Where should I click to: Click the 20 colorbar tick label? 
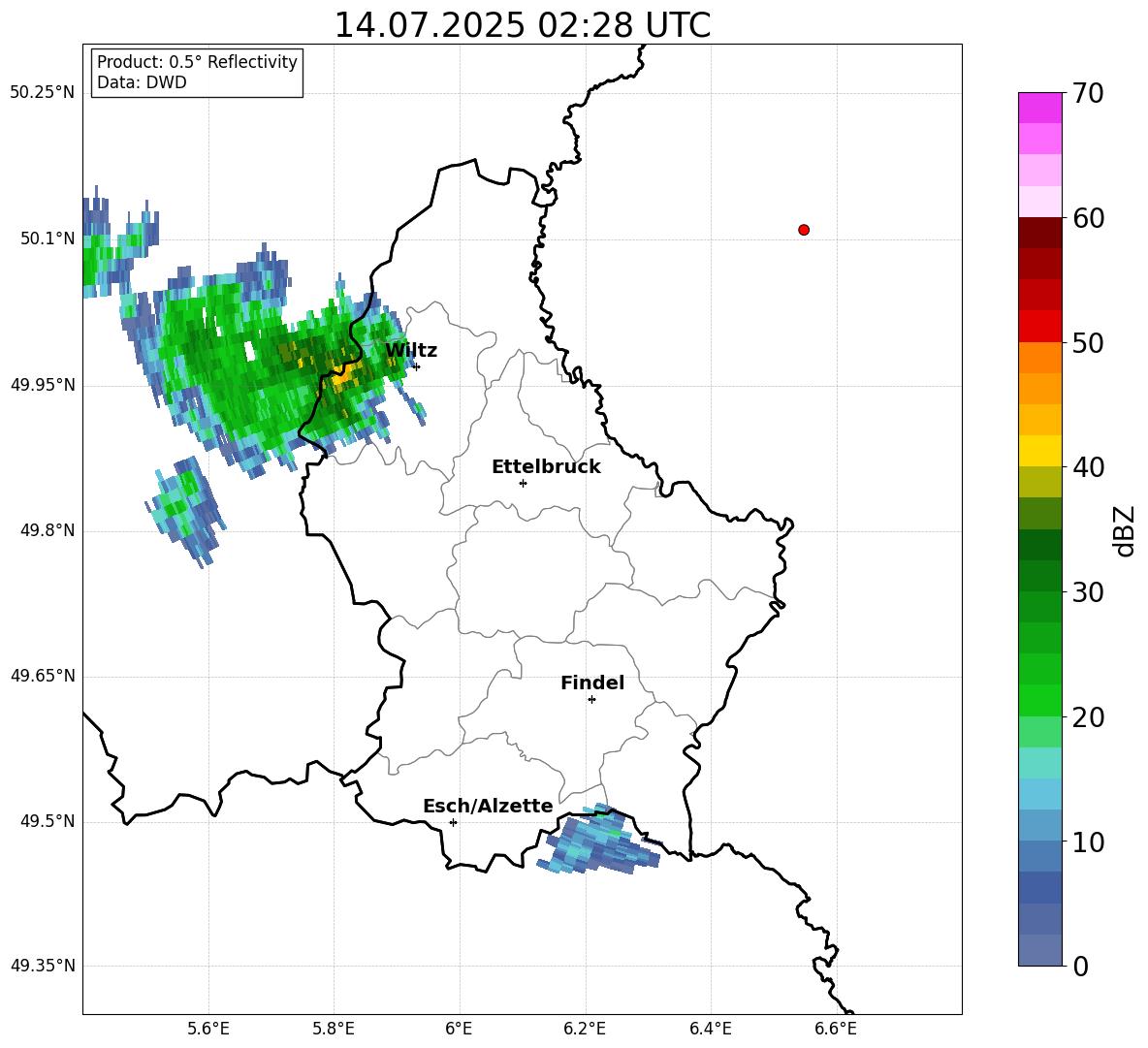pyautogui.click(x=1088, y=717)
